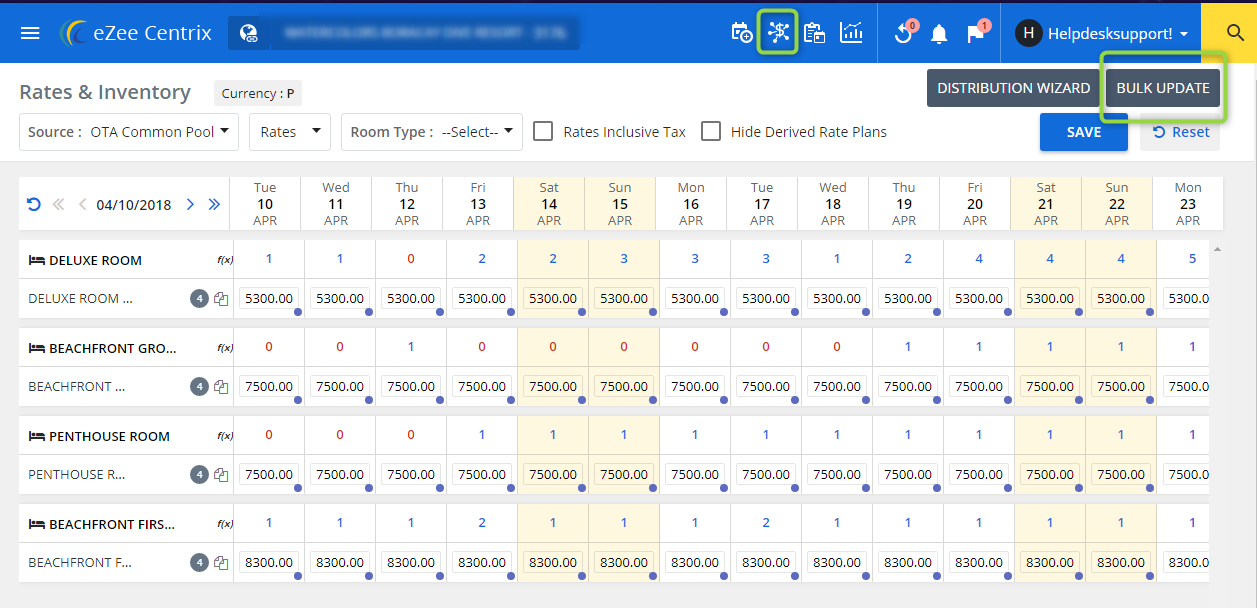Click the copy icon in BEACHFRONT 7500 rate row
Viewport: 1257px width, 608px height.
click(x=221, y=387)
